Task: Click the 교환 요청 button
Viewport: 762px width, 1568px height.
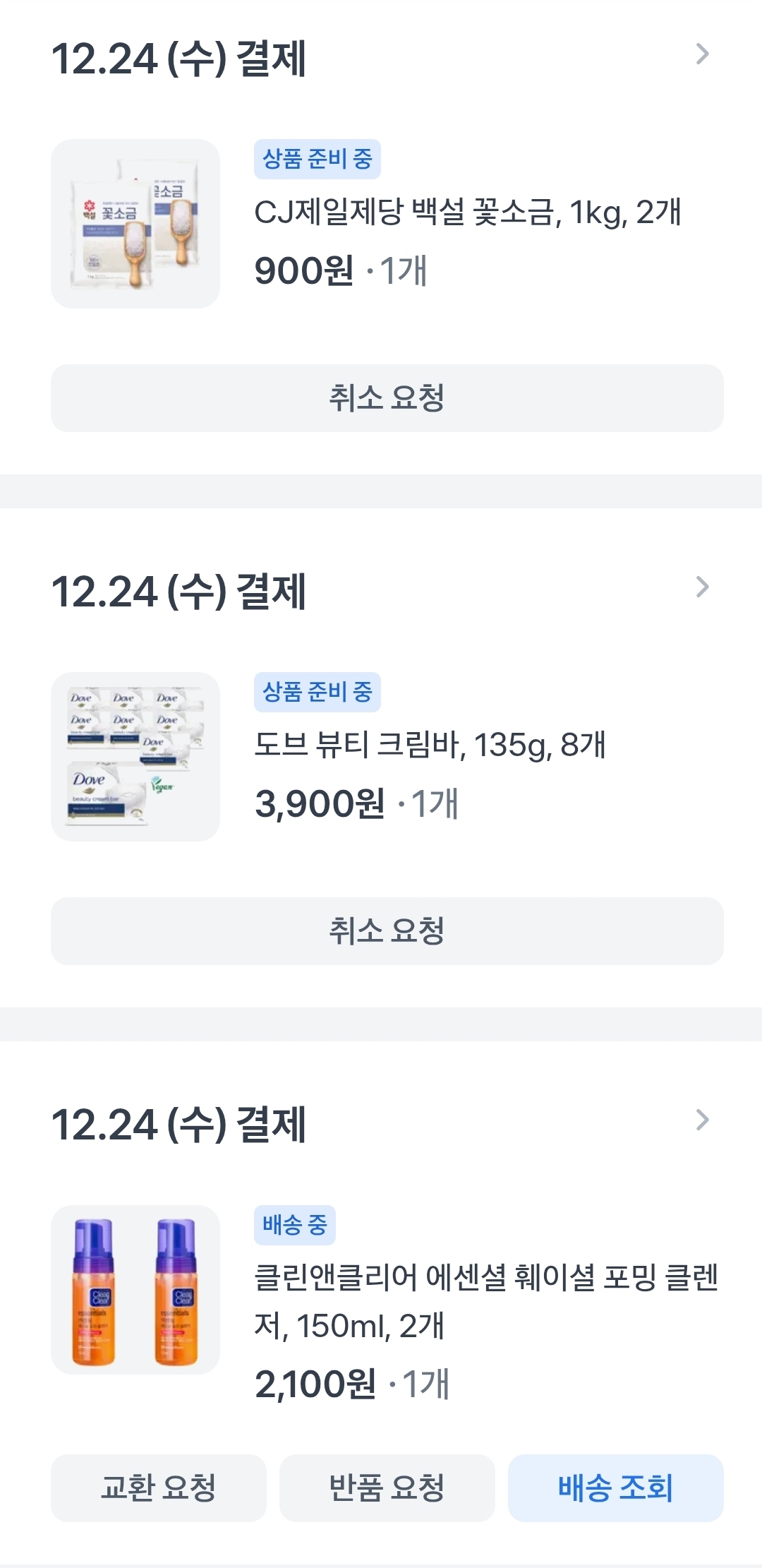Action: (159, 1488)
